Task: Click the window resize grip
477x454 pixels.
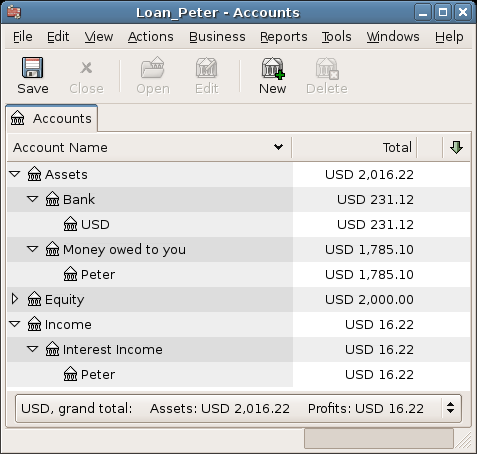Action: coord(464,440)
